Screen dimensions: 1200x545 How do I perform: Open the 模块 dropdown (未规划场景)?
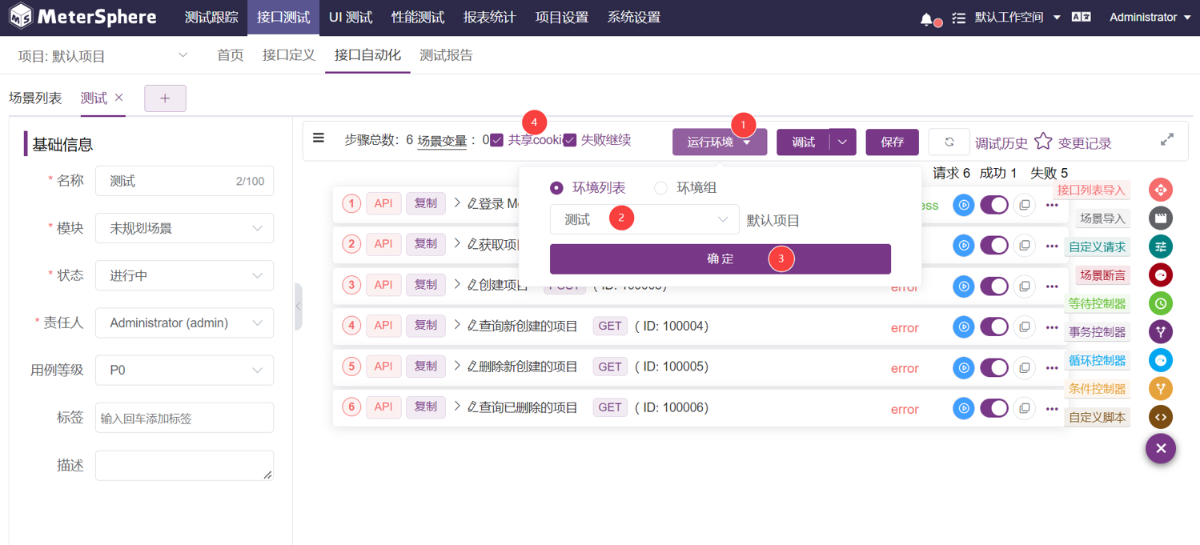click(184, 228)
